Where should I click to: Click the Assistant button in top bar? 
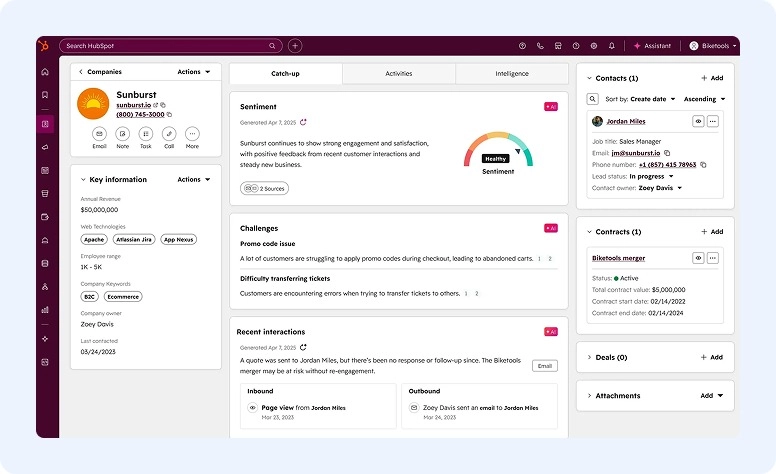[x=652, y=46]
